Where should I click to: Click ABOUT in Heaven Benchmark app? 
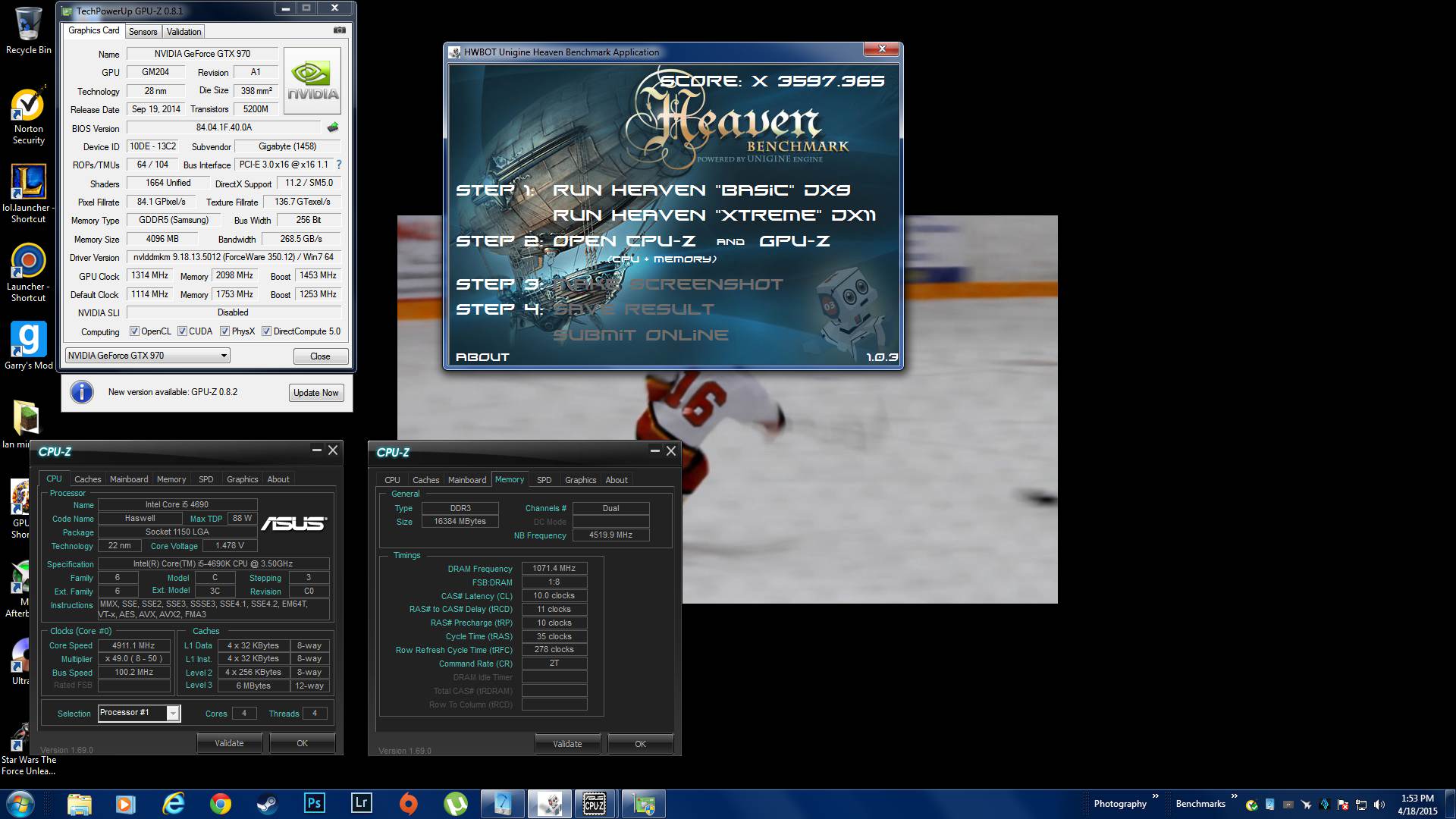click(482, 357)
